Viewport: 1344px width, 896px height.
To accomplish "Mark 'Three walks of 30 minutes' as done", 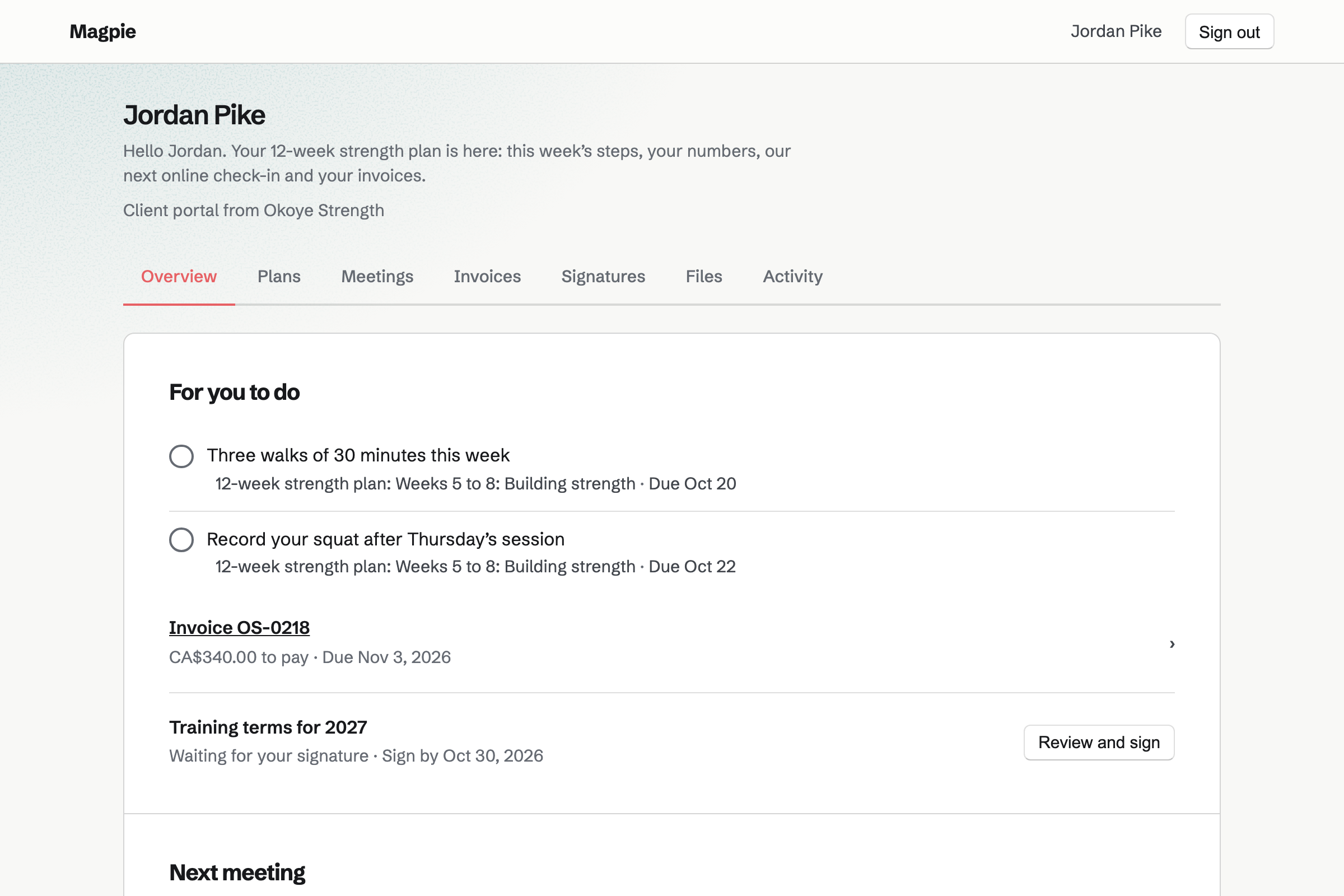I will pos(181,456).
